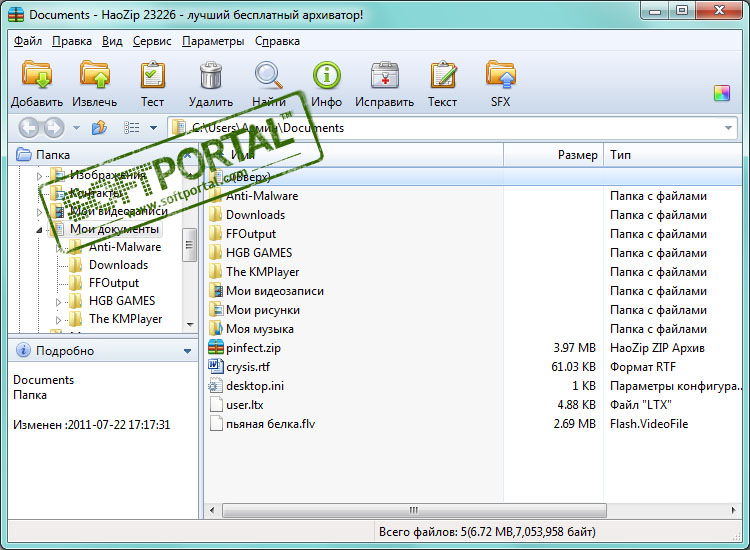Expand The KMPlayer in folder tree
Image resolution: width=750 pixels, height=550 pixels.
click(58, 320)
